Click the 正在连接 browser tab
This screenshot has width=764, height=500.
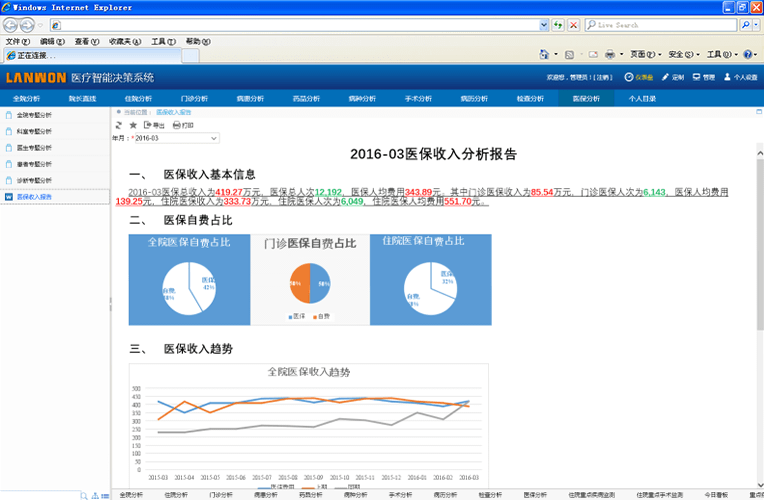[x=93, y=56]
